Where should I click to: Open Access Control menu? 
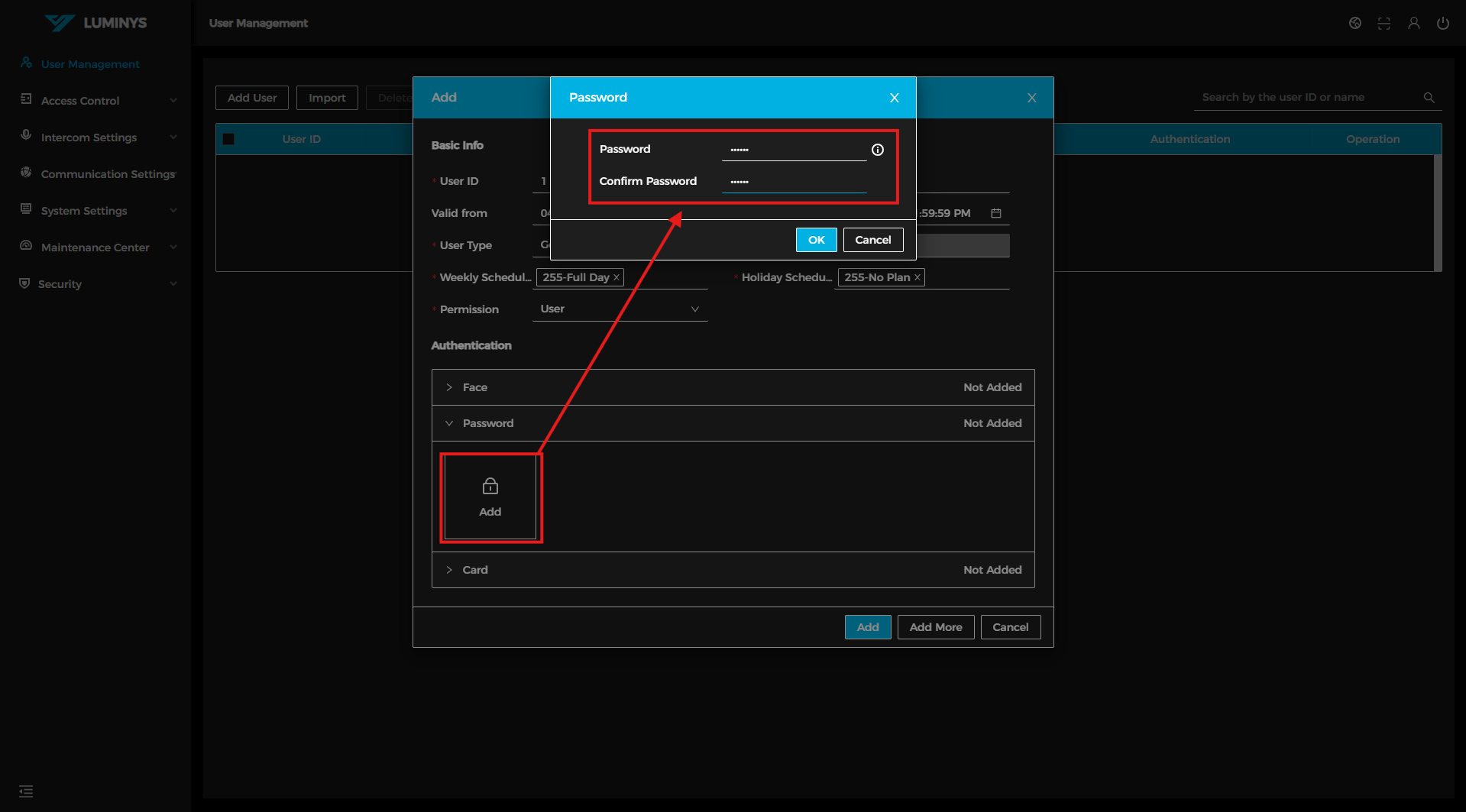(80, 101)
